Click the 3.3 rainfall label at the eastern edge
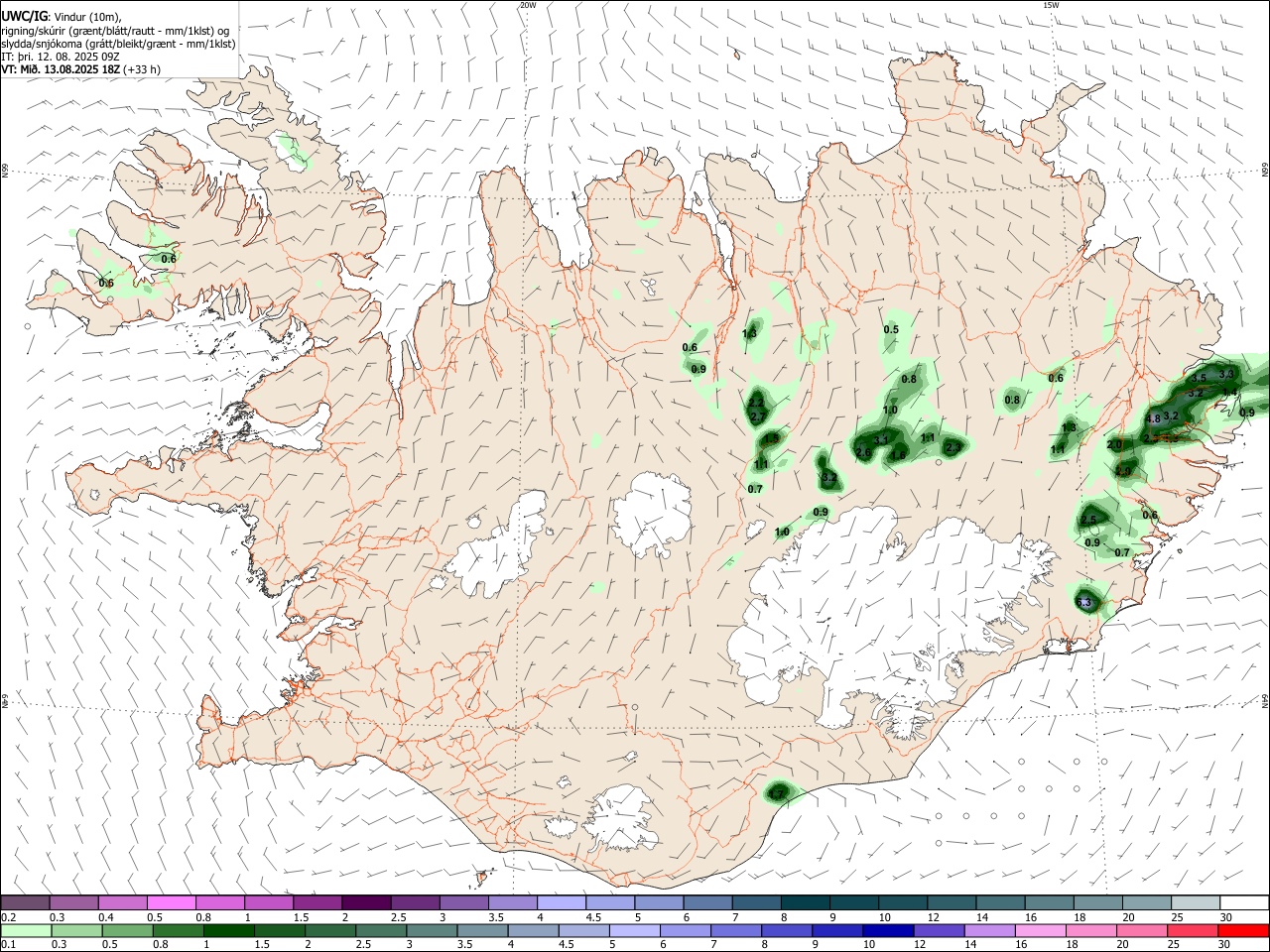The image size is (1270, 952). tap(1226, 374)
